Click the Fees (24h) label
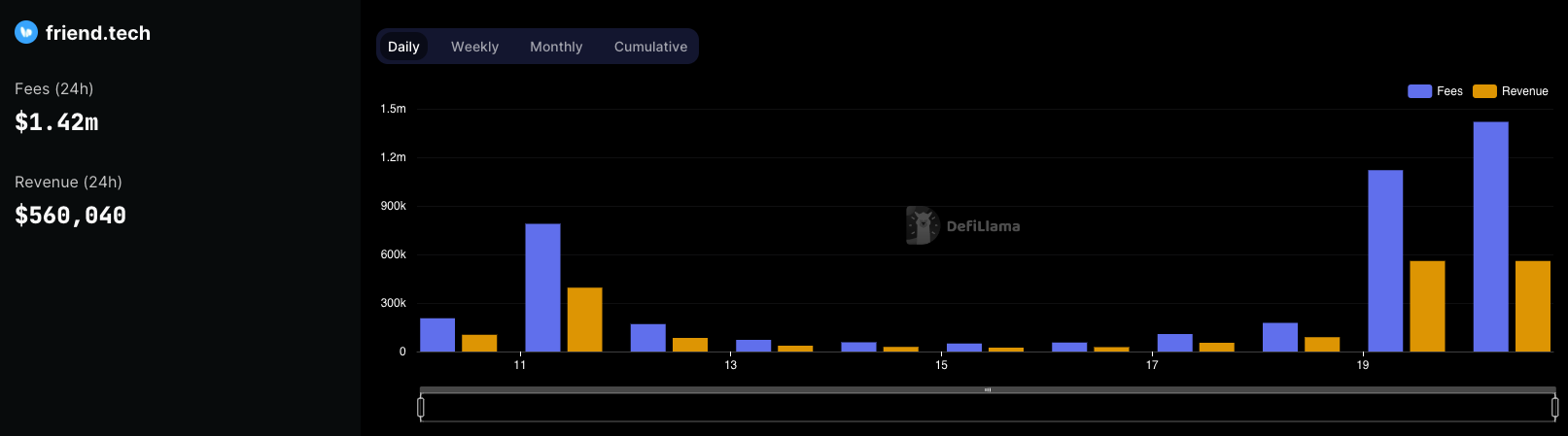This screenshot has height=436, width=1568. pyautogui.click(x=54, y=88)
